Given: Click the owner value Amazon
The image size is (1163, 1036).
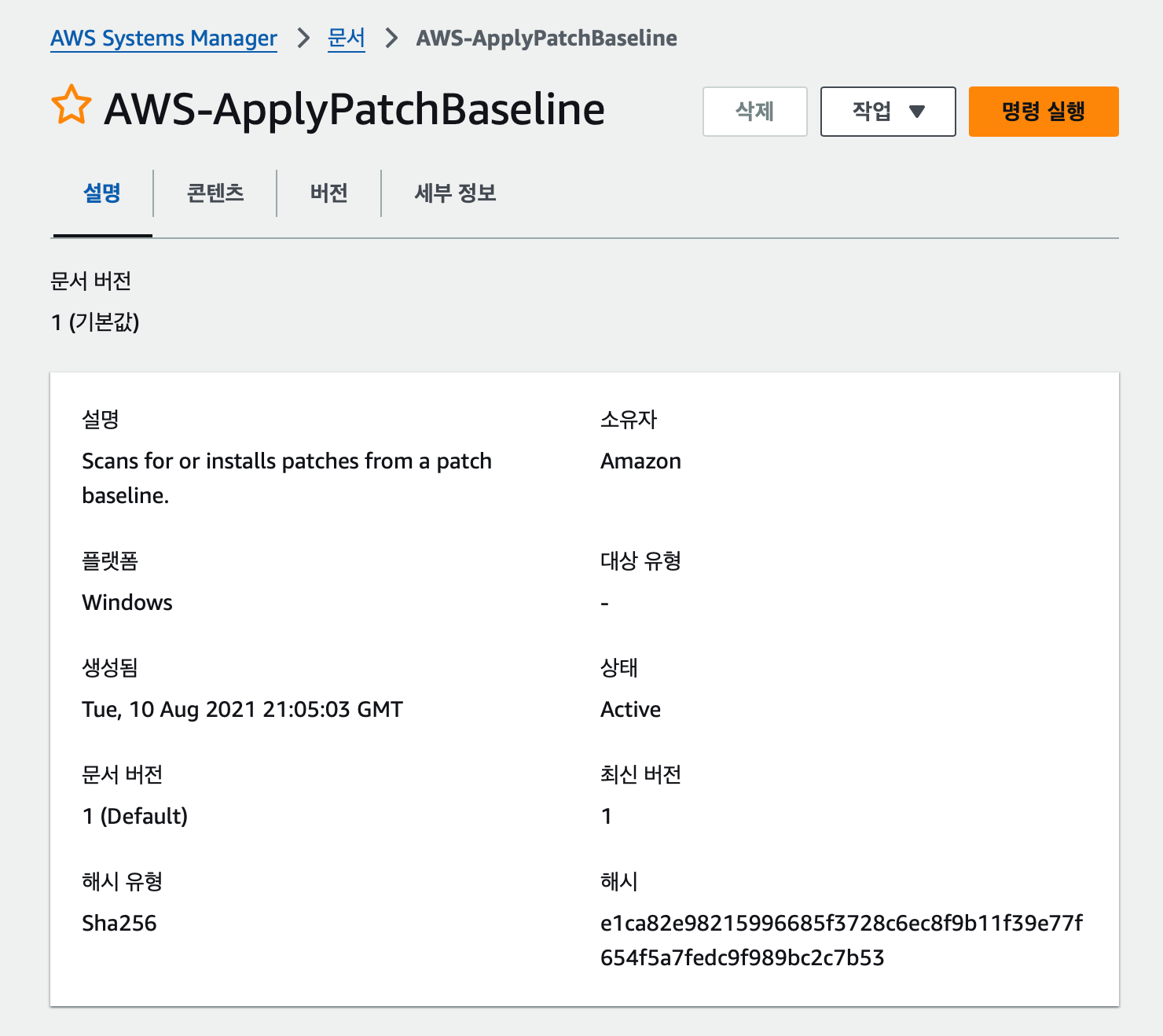Looking at the screenshot, I should [640, 461].
